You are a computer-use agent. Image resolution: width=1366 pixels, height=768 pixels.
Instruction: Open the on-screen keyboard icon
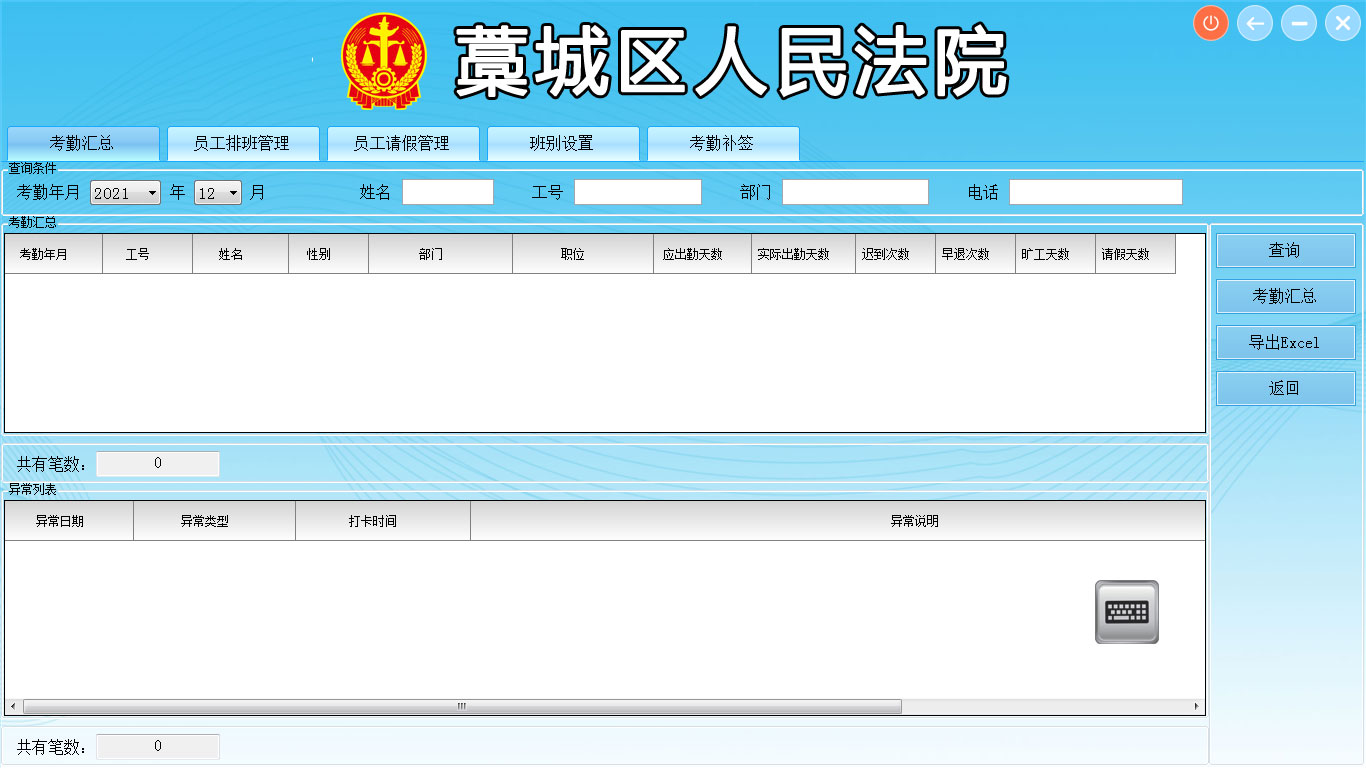coord(1126,611)
